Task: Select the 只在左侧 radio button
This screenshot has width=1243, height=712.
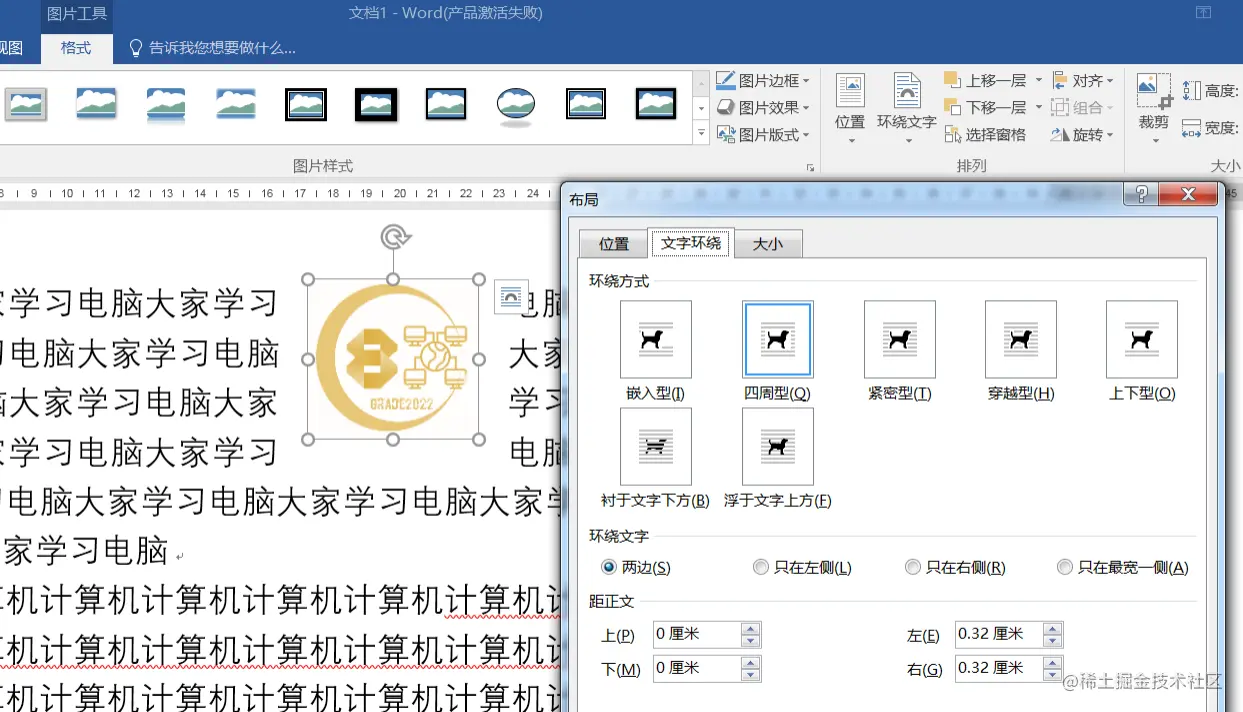Action: coord(761,567)
